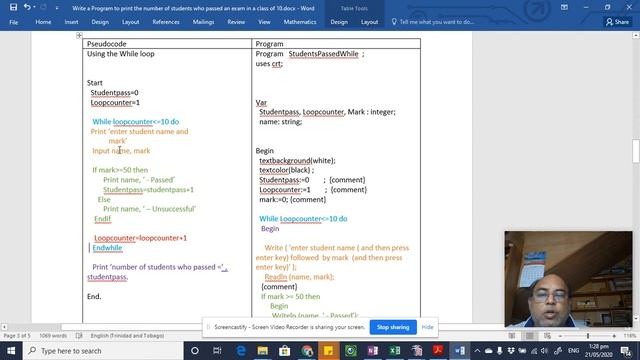Switch to Web Layout view
Viewport: 640px width, 360px height.
(x=547, y=336)
